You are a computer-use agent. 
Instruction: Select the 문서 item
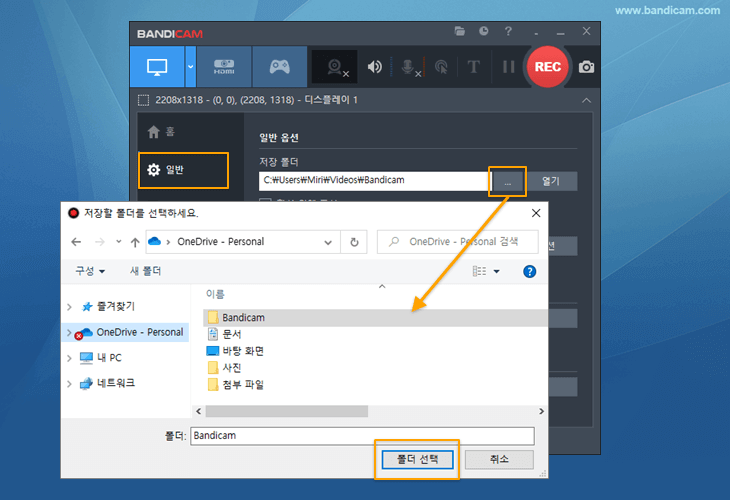pos(231,334)
